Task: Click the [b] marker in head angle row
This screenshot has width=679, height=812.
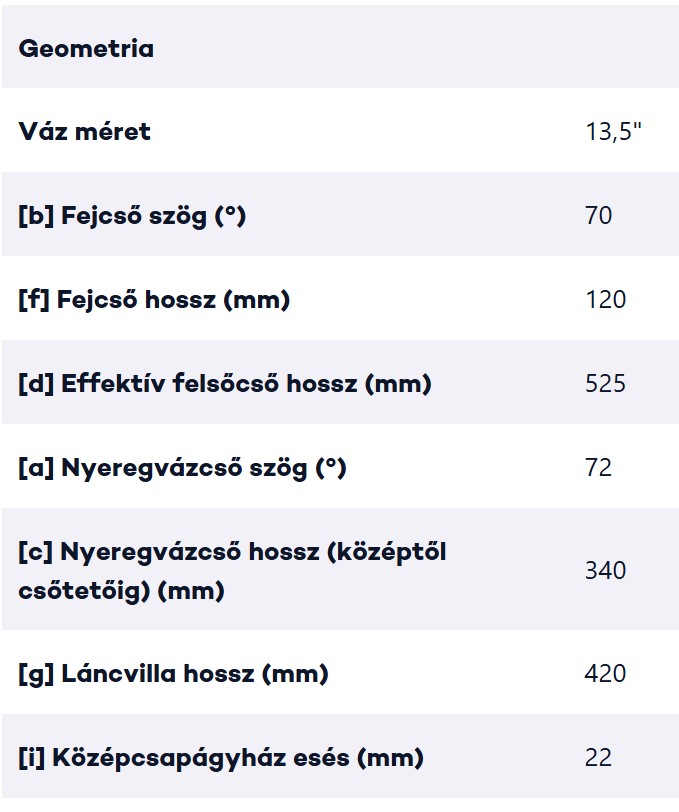Action: point(36,216)
